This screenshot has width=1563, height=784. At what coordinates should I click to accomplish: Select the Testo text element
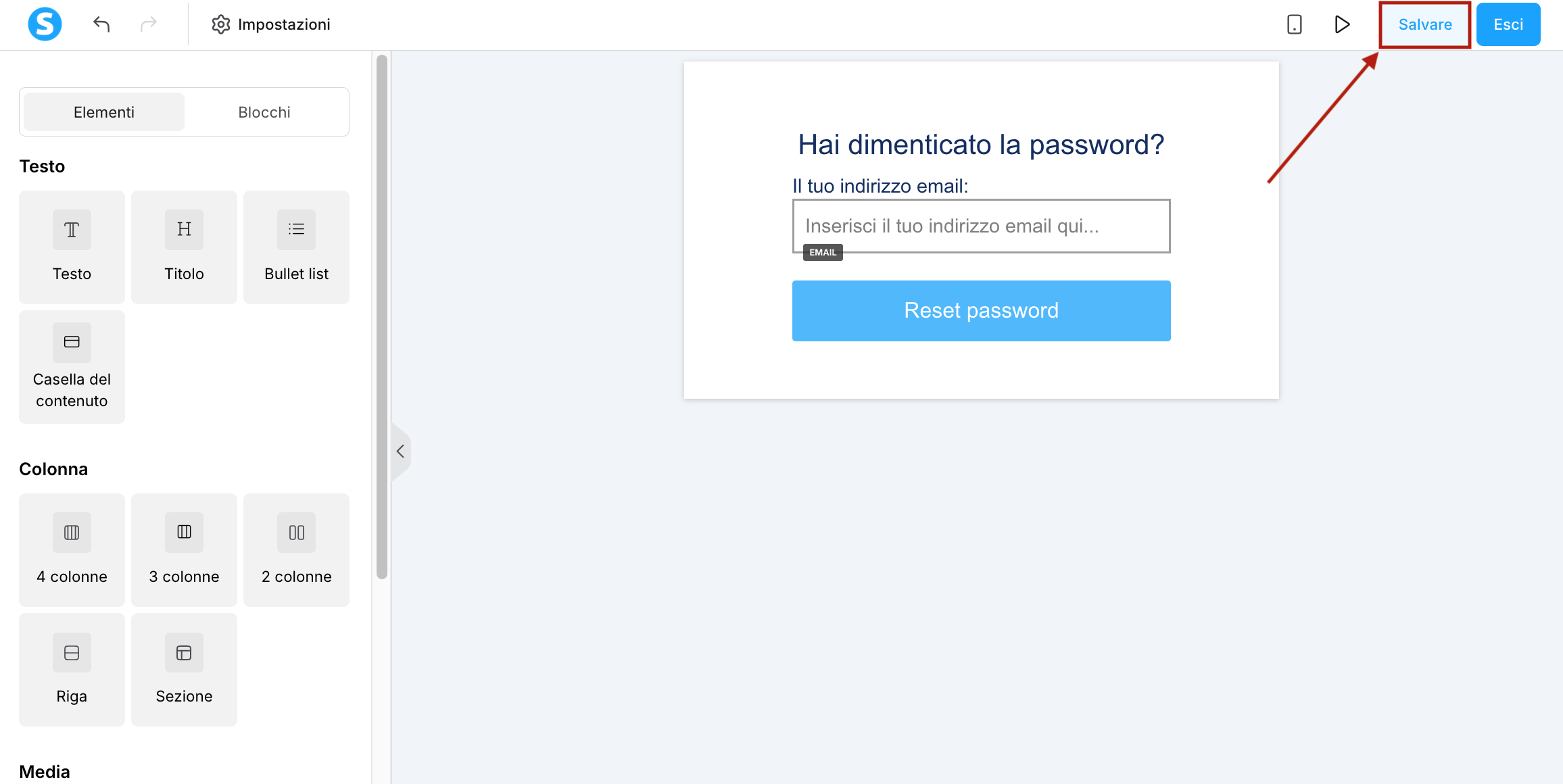[72, 247]
